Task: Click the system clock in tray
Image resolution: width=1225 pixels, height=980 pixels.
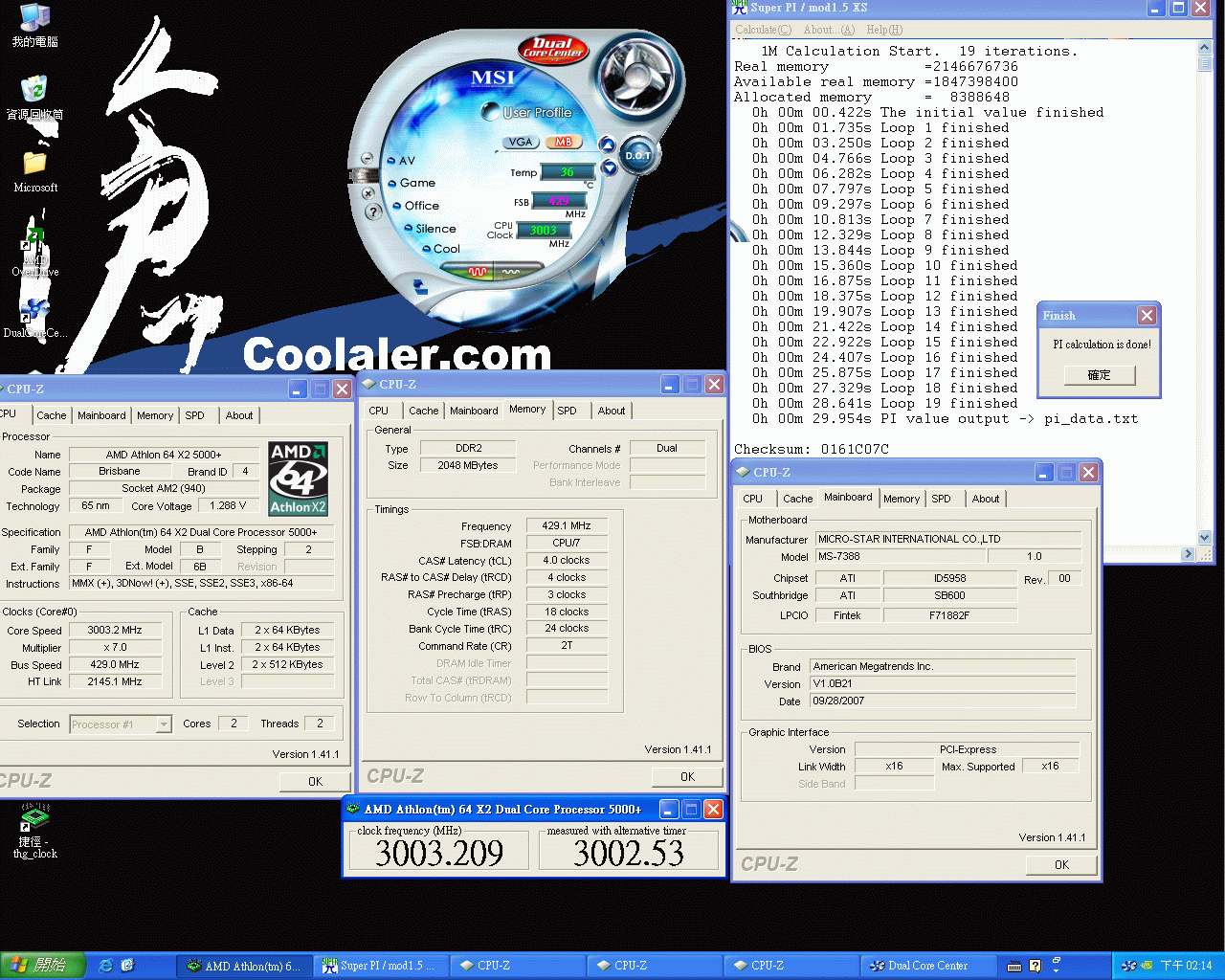Action: 1186,966
